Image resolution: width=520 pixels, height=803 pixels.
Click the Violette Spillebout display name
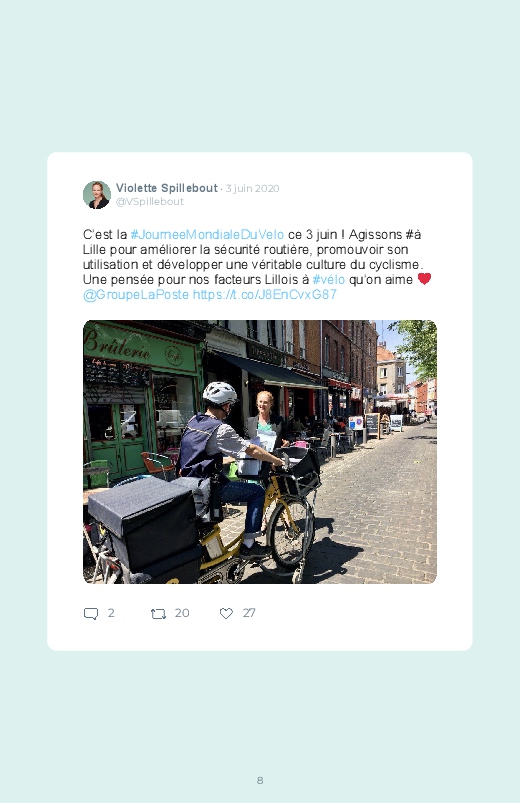[x=167, y=188]
